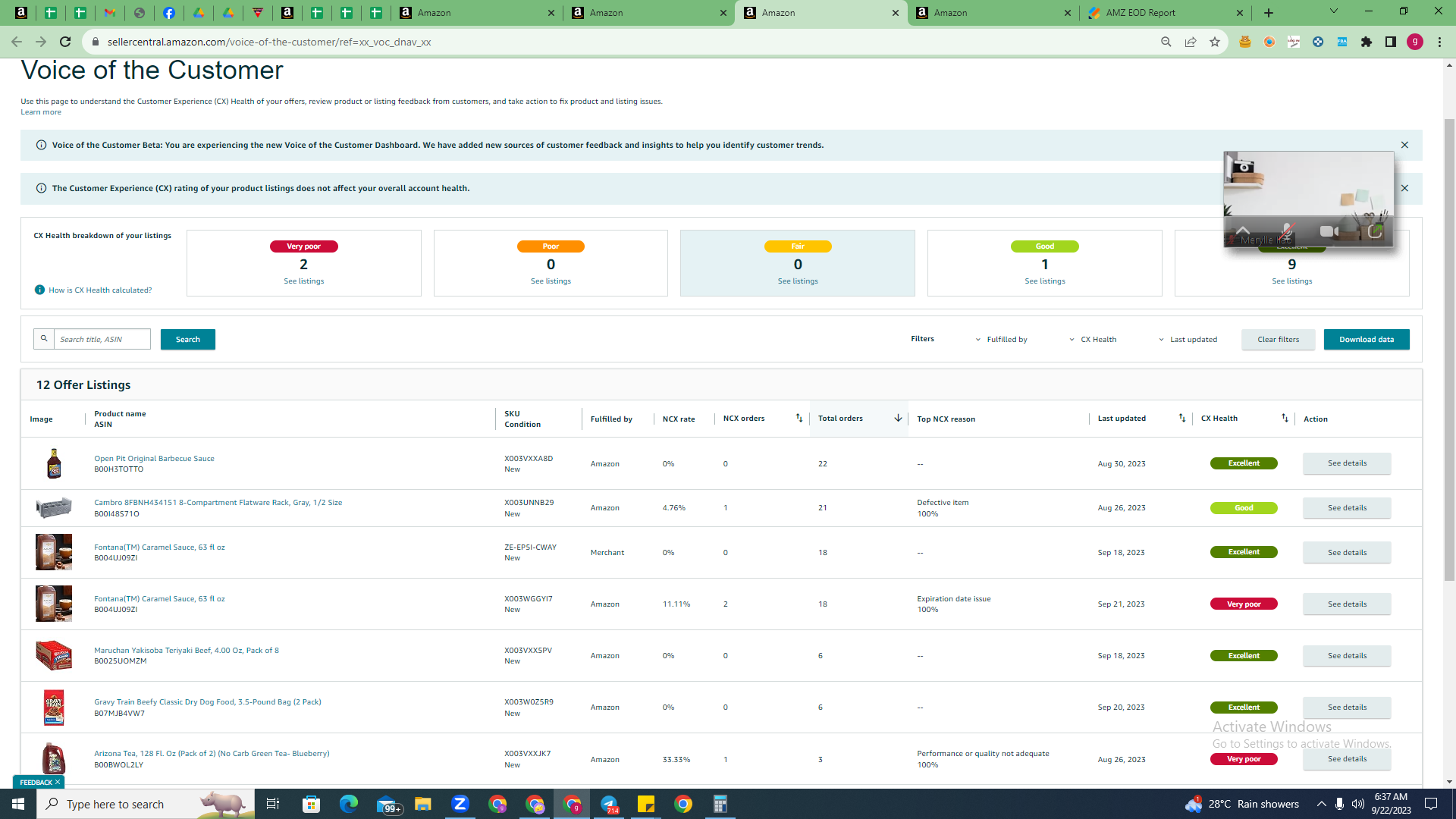
Task: See details for Cambro Flatware Rack
Action: click(x=1347, y=508)
